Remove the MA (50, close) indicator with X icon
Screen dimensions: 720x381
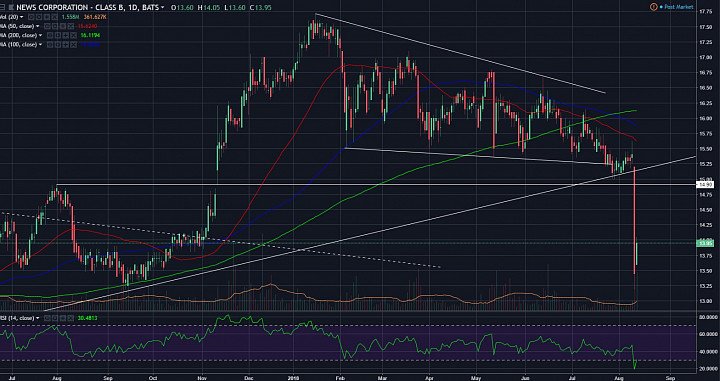[x=70, y=26]
